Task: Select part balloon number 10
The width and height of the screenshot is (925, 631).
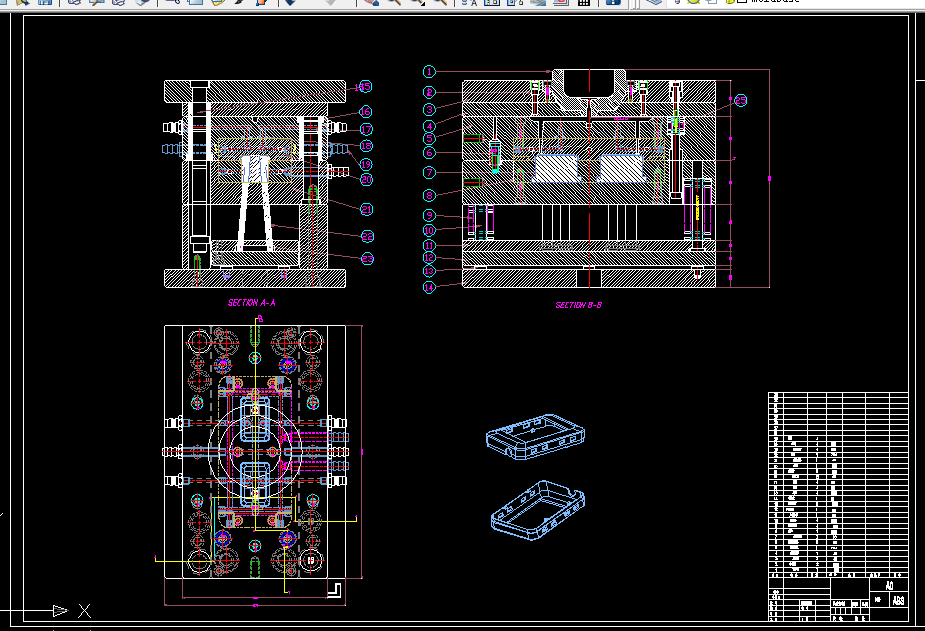Action: point(429,230)
